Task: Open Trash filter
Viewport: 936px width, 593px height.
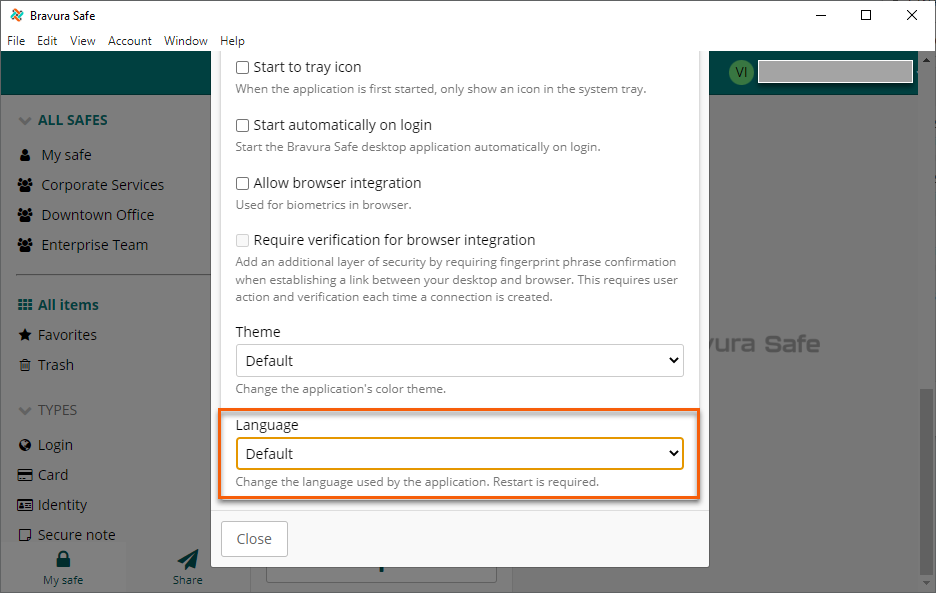Action: click(56, 365)
